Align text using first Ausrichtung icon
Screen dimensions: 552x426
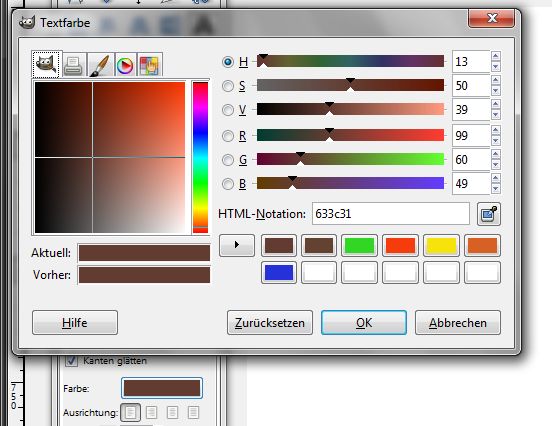pyautogui.click(x=130, y=412)
